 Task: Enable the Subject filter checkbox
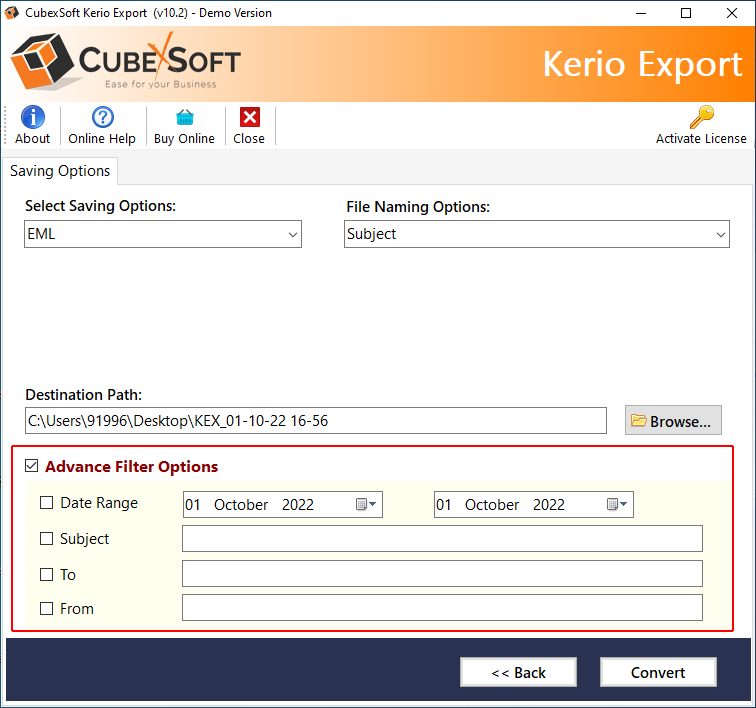pyautogui.click(x=47, y=539)
